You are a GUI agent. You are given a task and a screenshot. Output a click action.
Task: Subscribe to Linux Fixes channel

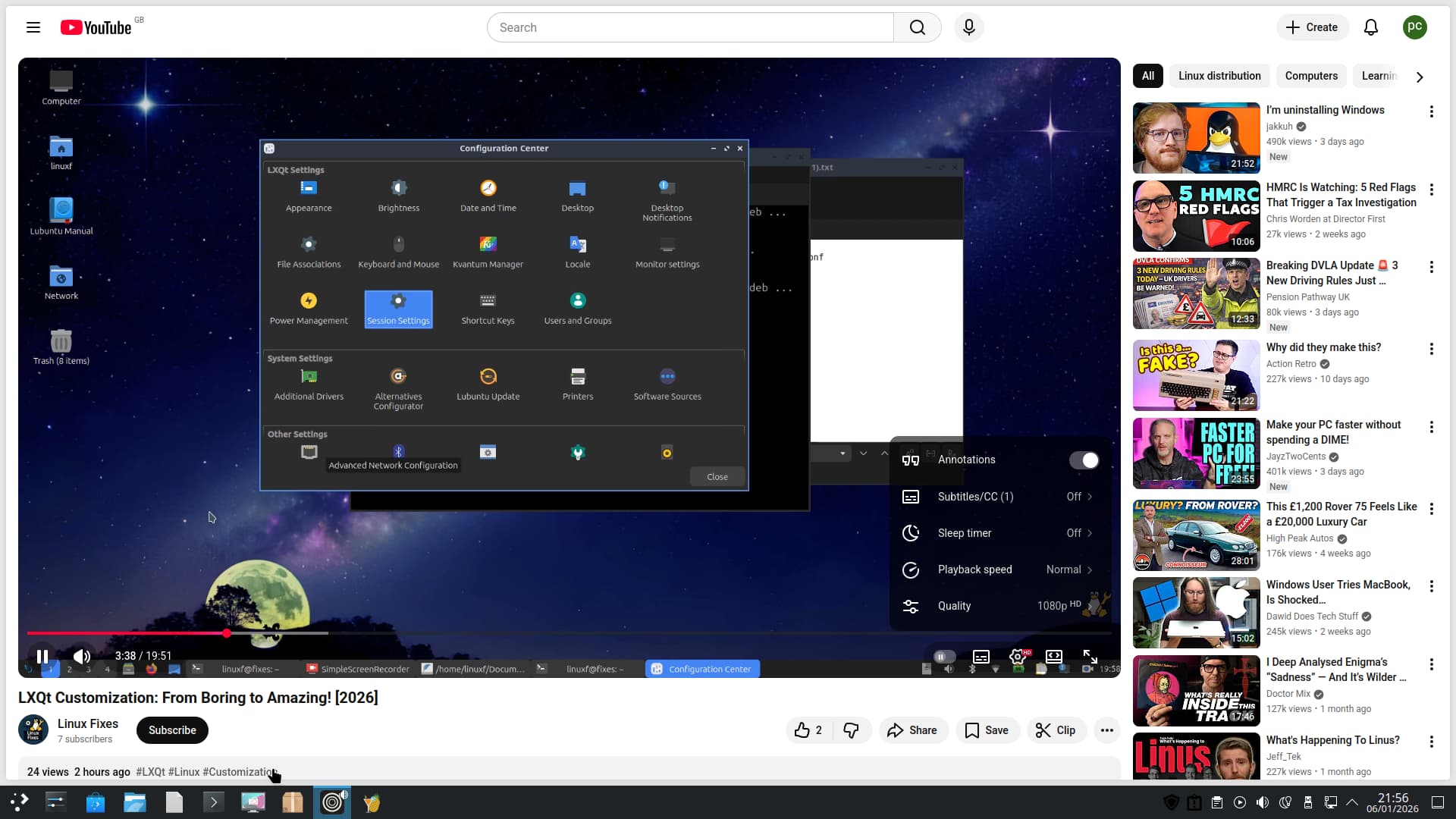[x=172, y=730]
